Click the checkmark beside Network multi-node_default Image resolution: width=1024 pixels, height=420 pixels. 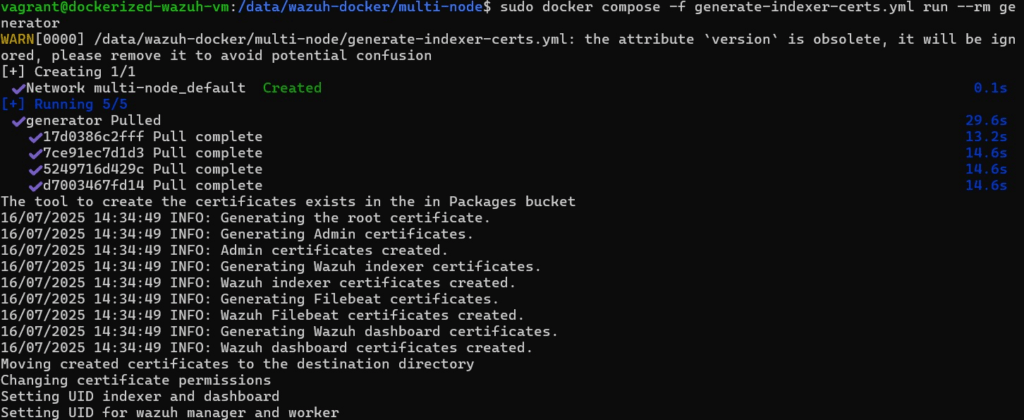pos(19,88)
